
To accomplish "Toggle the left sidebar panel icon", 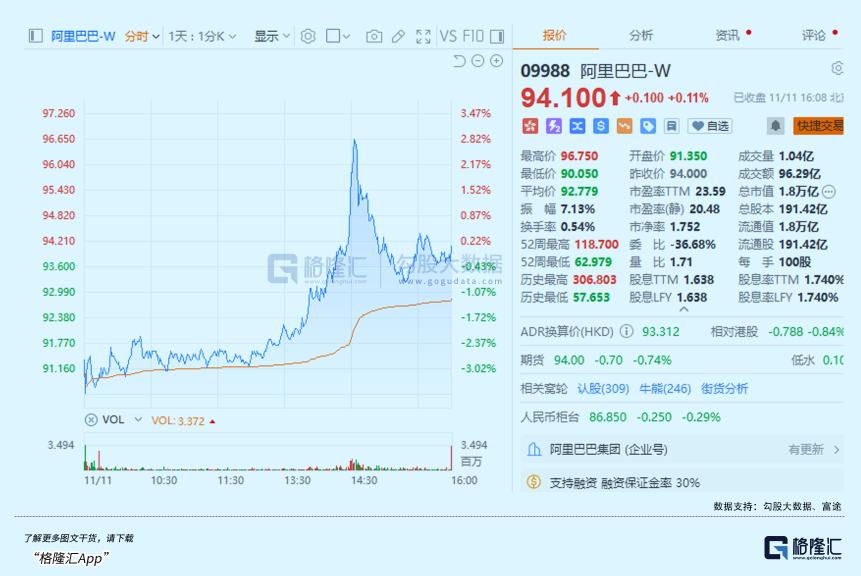I will point(36,36).
